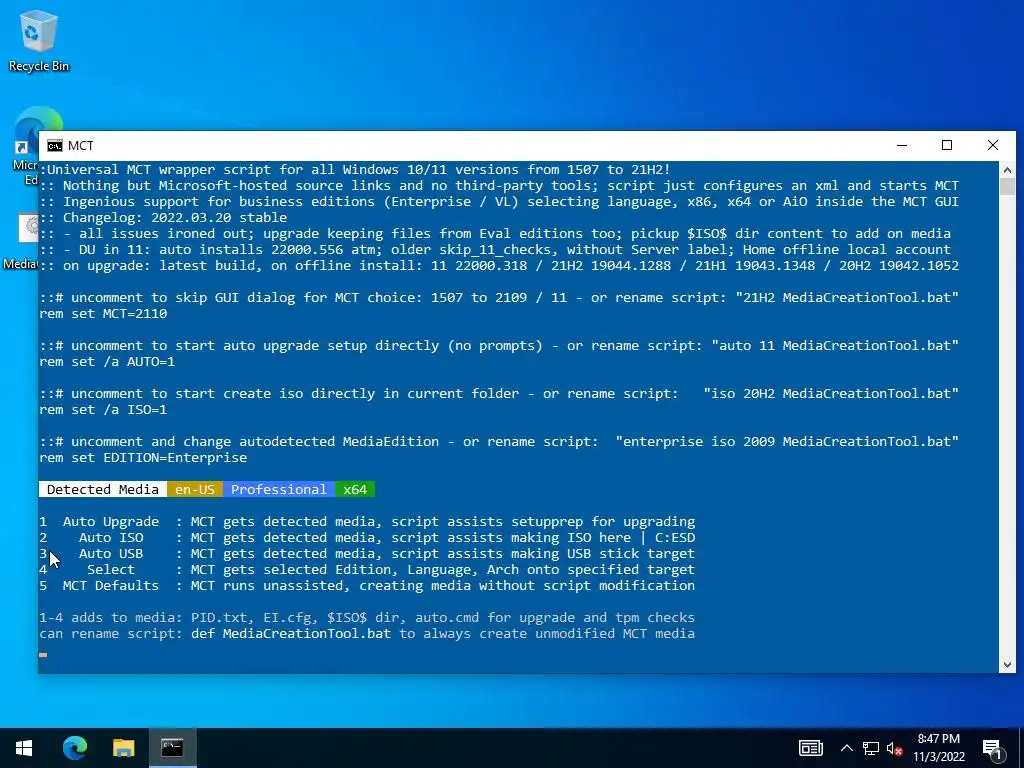Click the 'Detected Media' label

point(103,490)
